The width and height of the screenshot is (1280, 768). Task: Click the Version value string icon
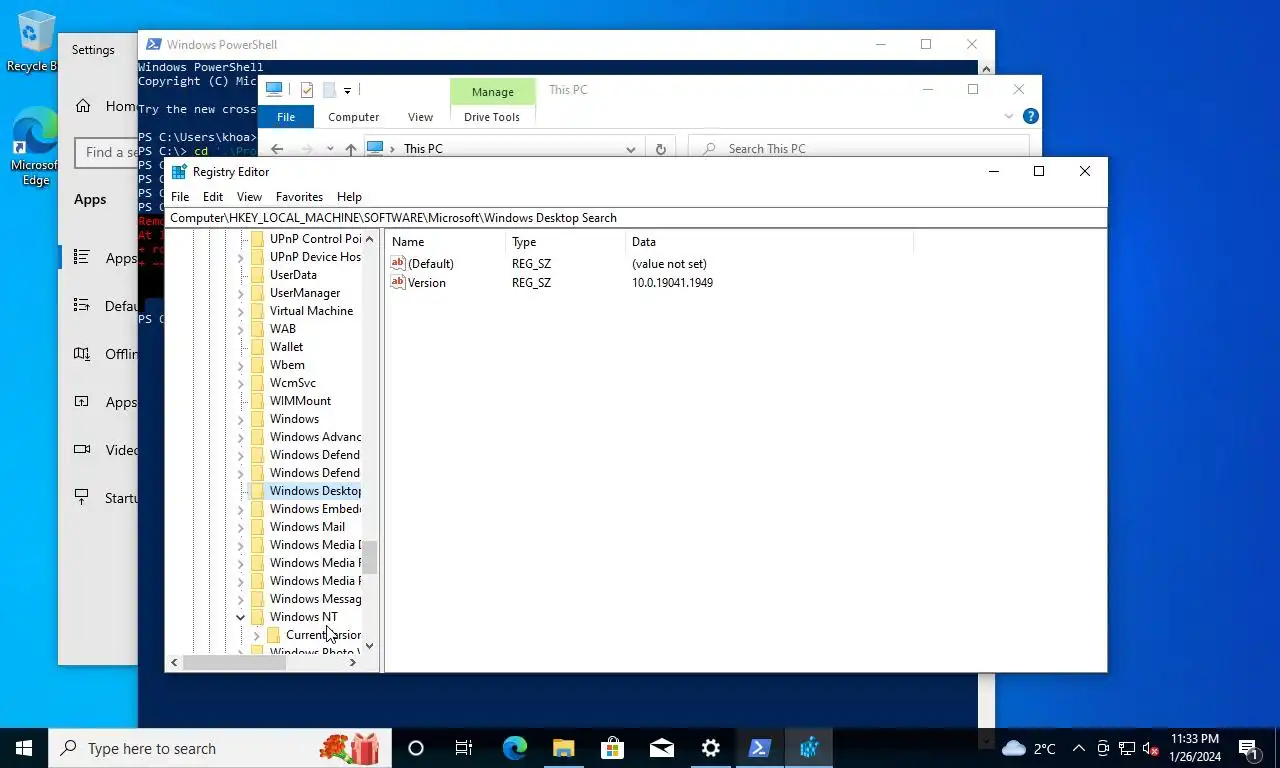pos(398,283)
